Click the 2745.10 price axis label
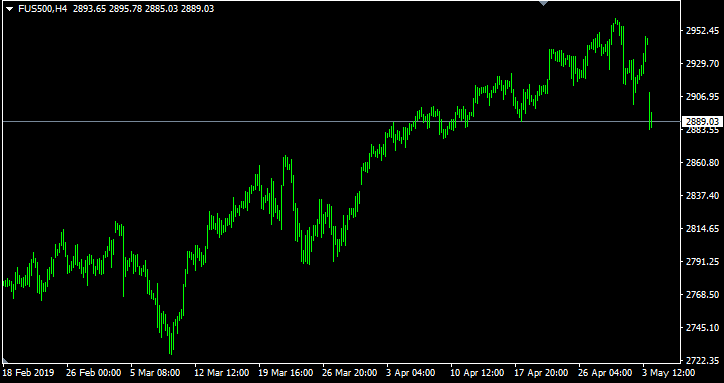Viewport: 724px width, 383px height. (702, 328)
